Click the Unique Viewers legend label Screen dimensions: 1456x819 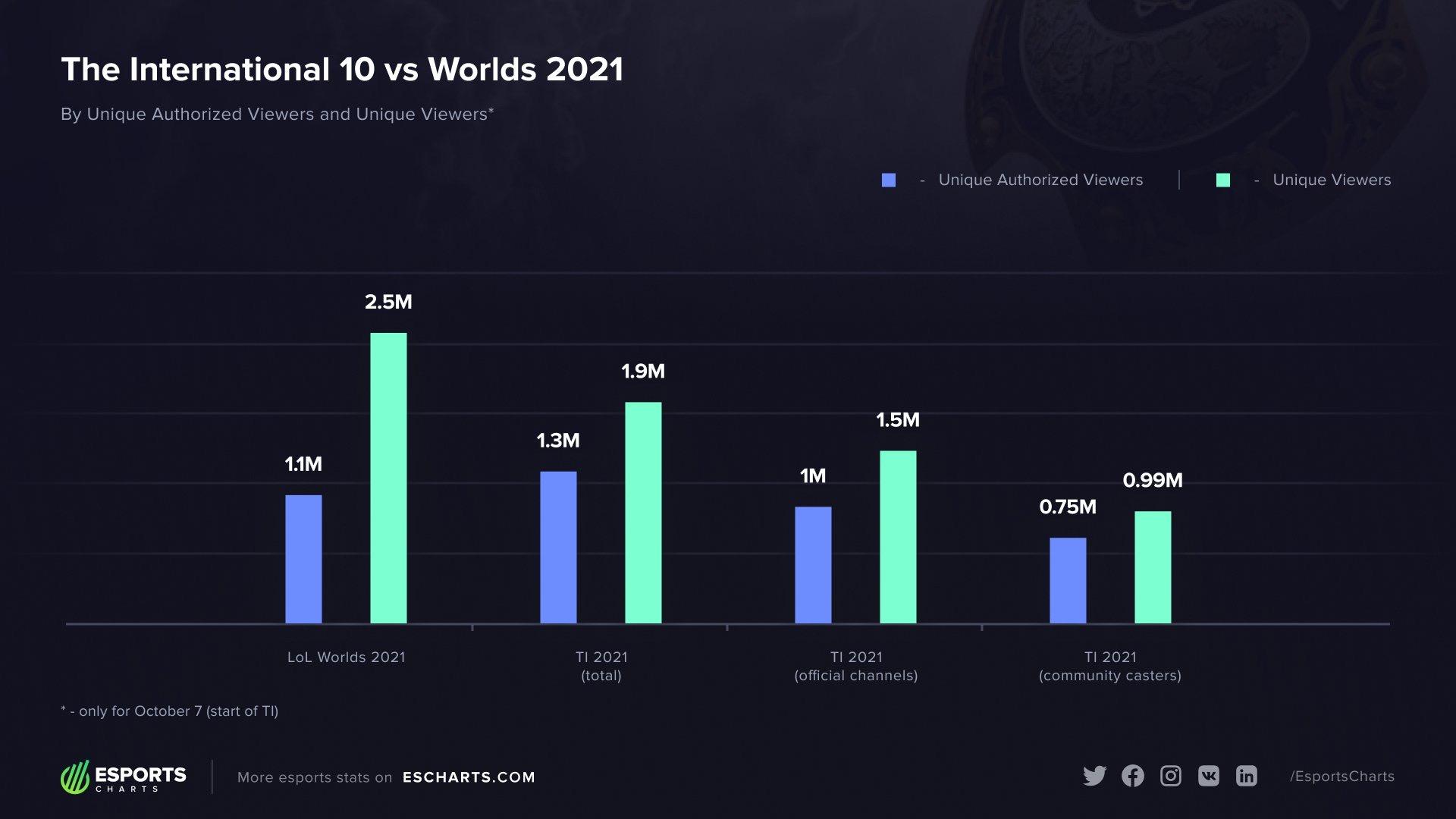click(1332, 180)
